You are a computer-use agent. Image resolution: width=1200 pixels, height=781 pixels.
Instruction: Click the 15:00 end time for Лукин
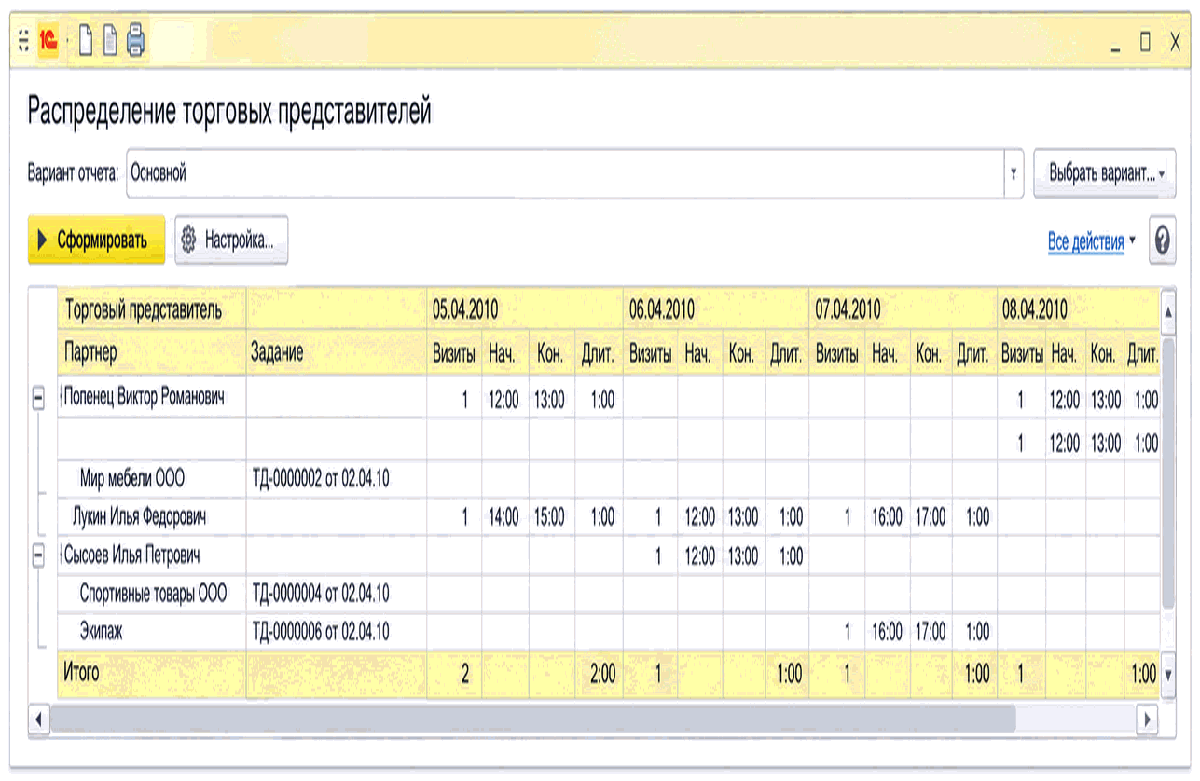click(549, 516)
